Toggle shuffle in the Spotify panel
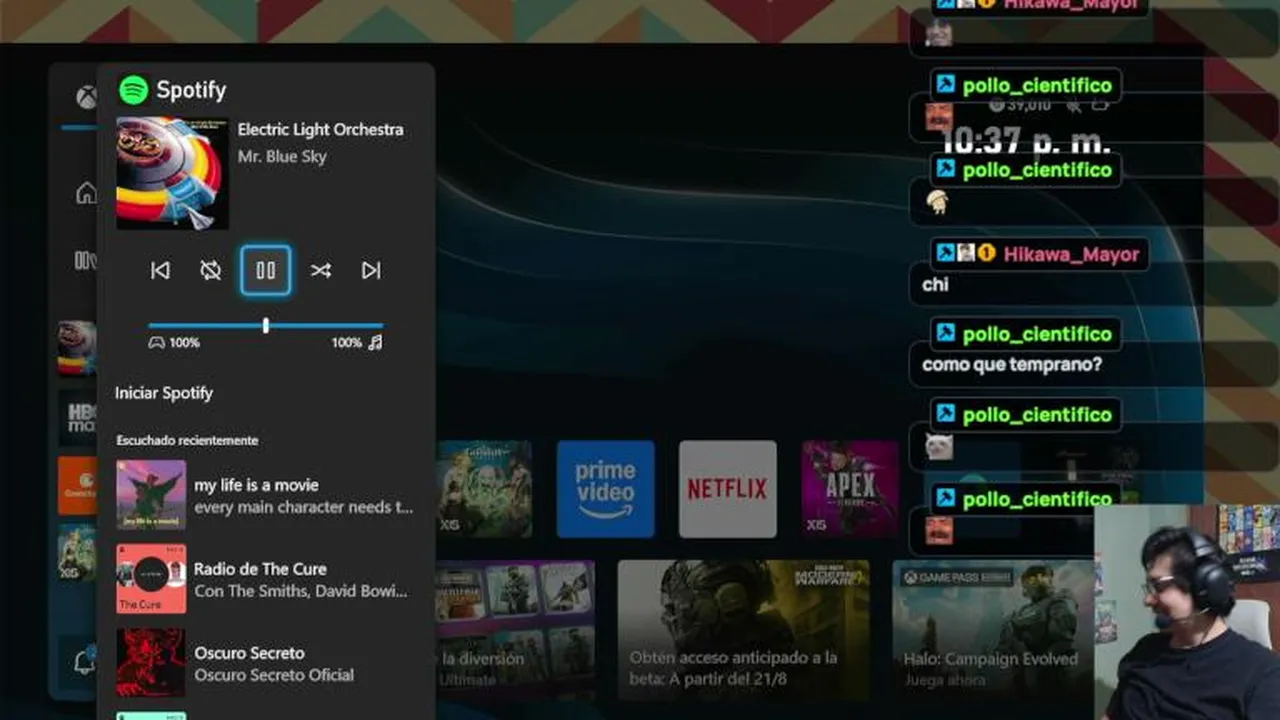The image size is (1280, 720). (x=321, y=270)
